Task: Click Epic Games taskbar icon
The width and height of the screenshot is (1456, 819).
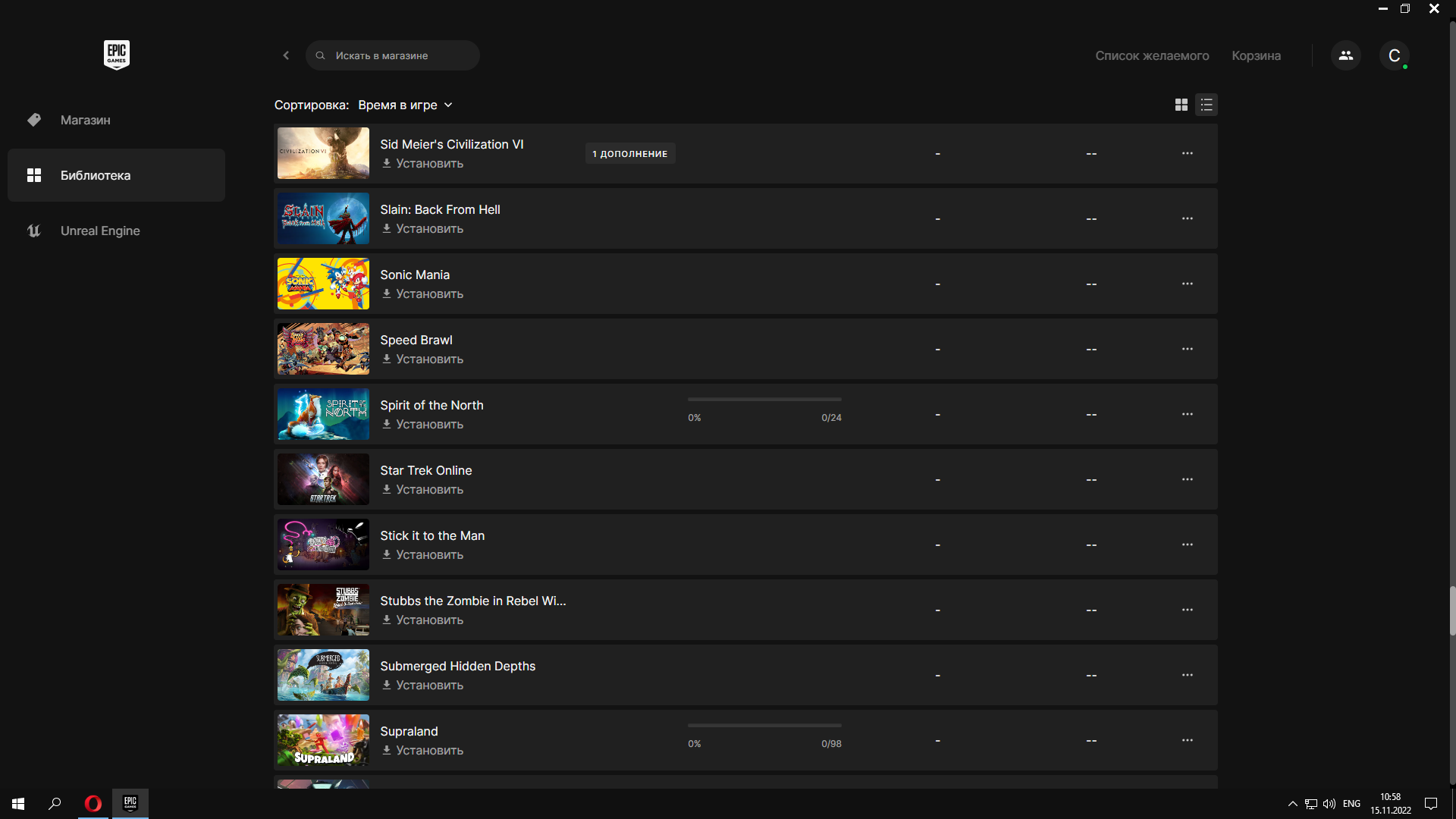Action: point(130,804)
